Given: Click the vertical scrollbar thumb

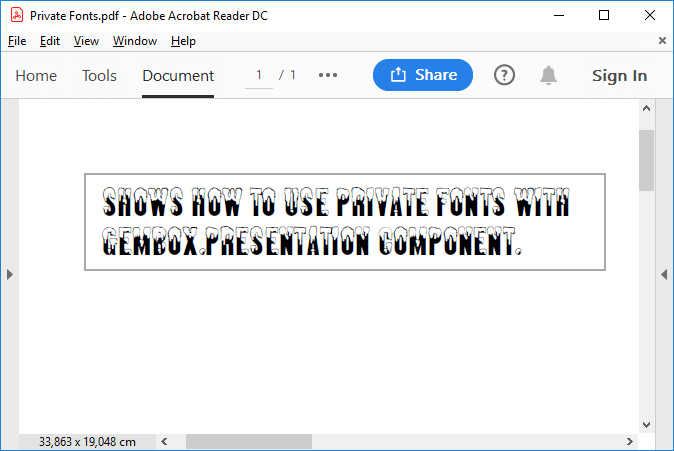Looking at the screenshot, I should coord(646,160).
